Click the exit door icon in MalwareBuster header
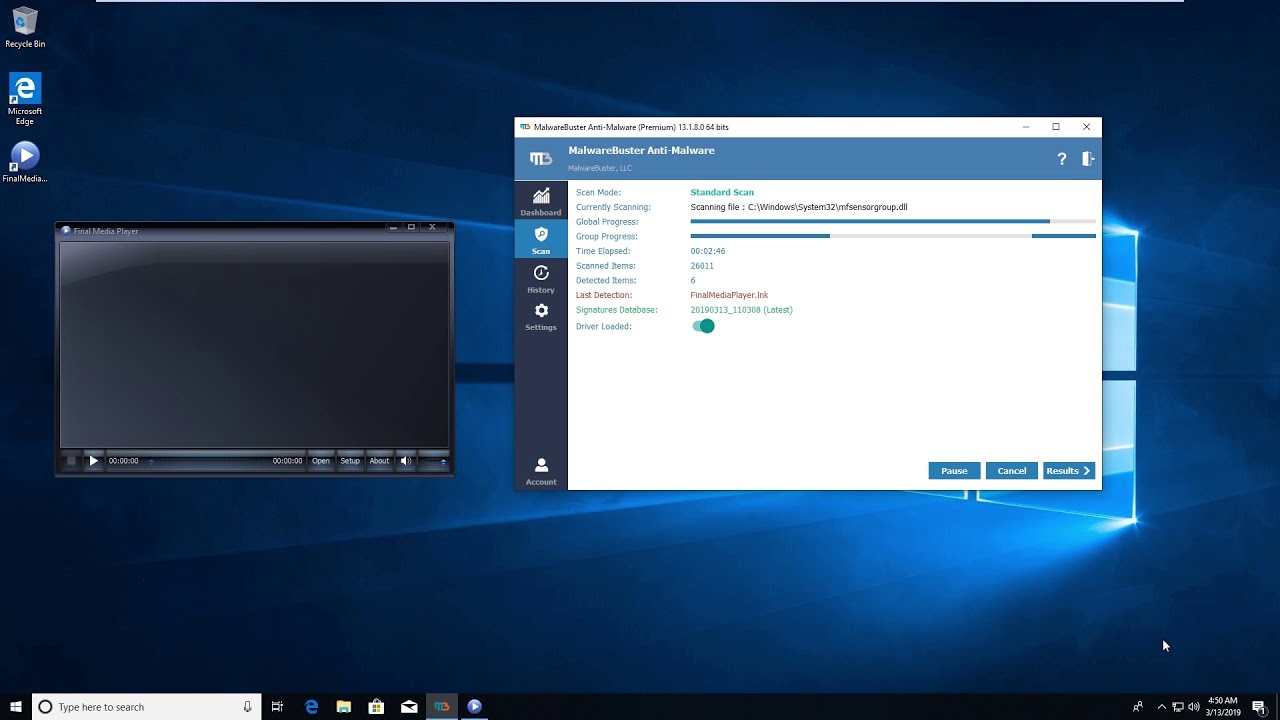This screenshot has height=720, width=1280. pos(1088,159)
